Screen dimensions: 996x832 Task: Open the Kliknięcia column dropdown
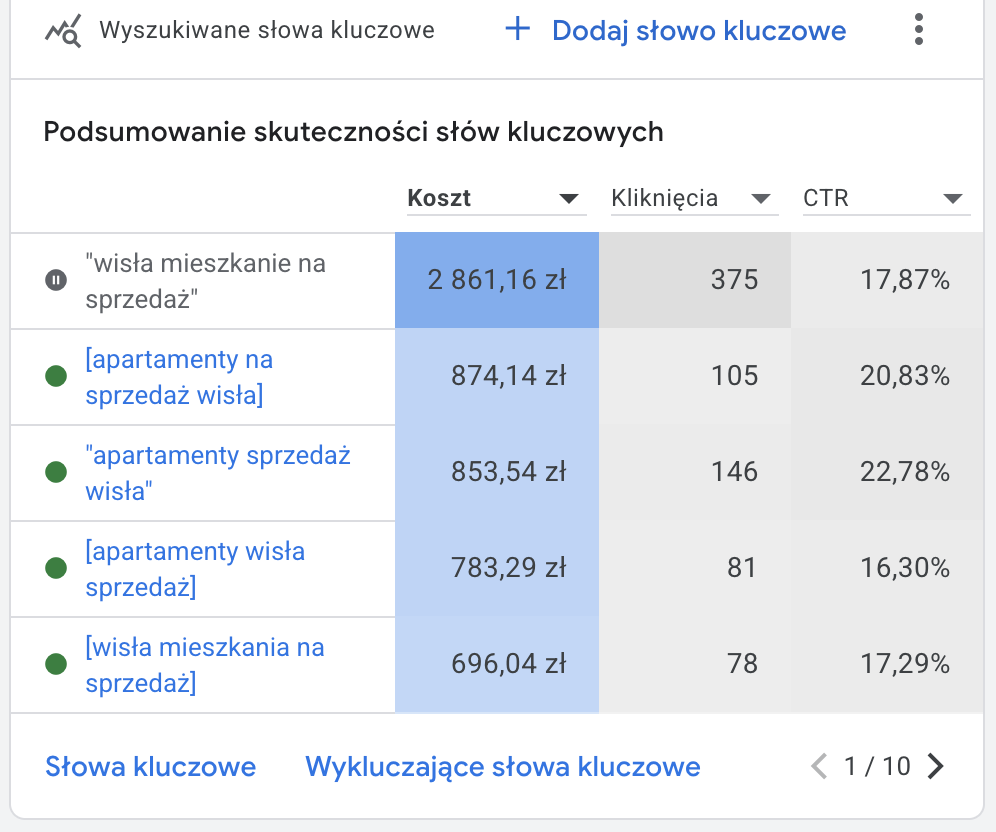(x=761, y=199)
